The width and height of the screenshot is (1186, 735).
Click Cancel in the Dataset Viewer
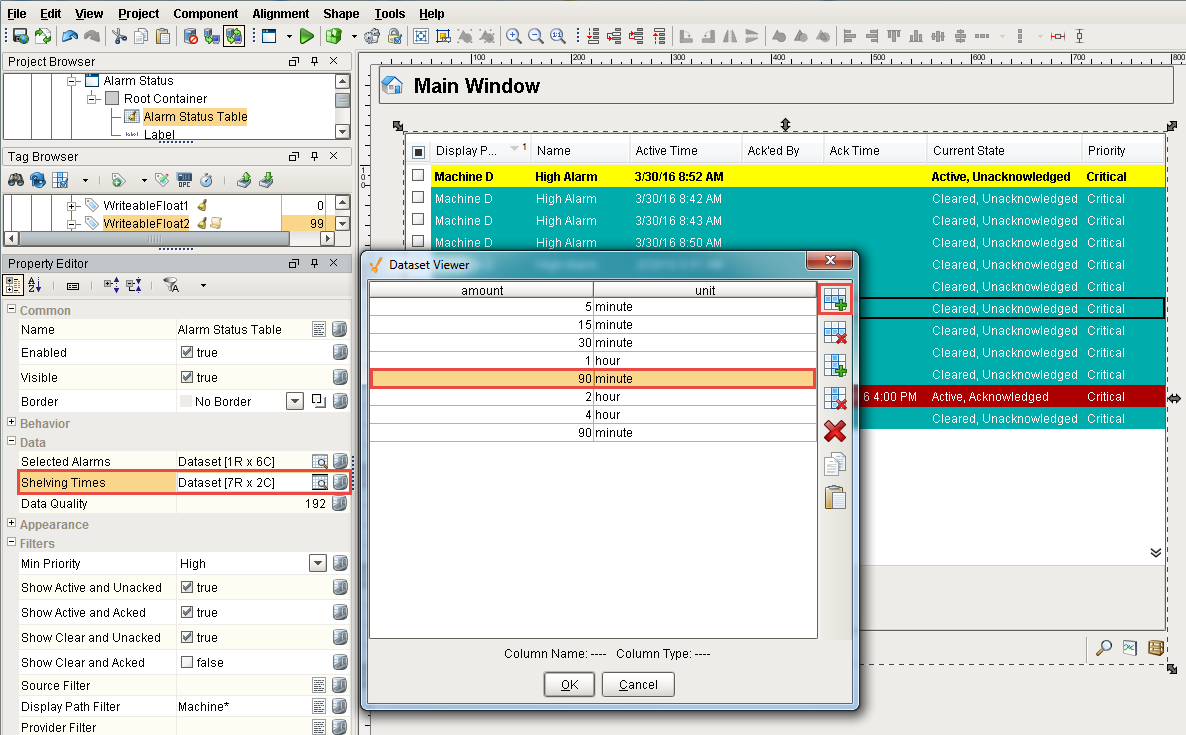click(638, 685)
